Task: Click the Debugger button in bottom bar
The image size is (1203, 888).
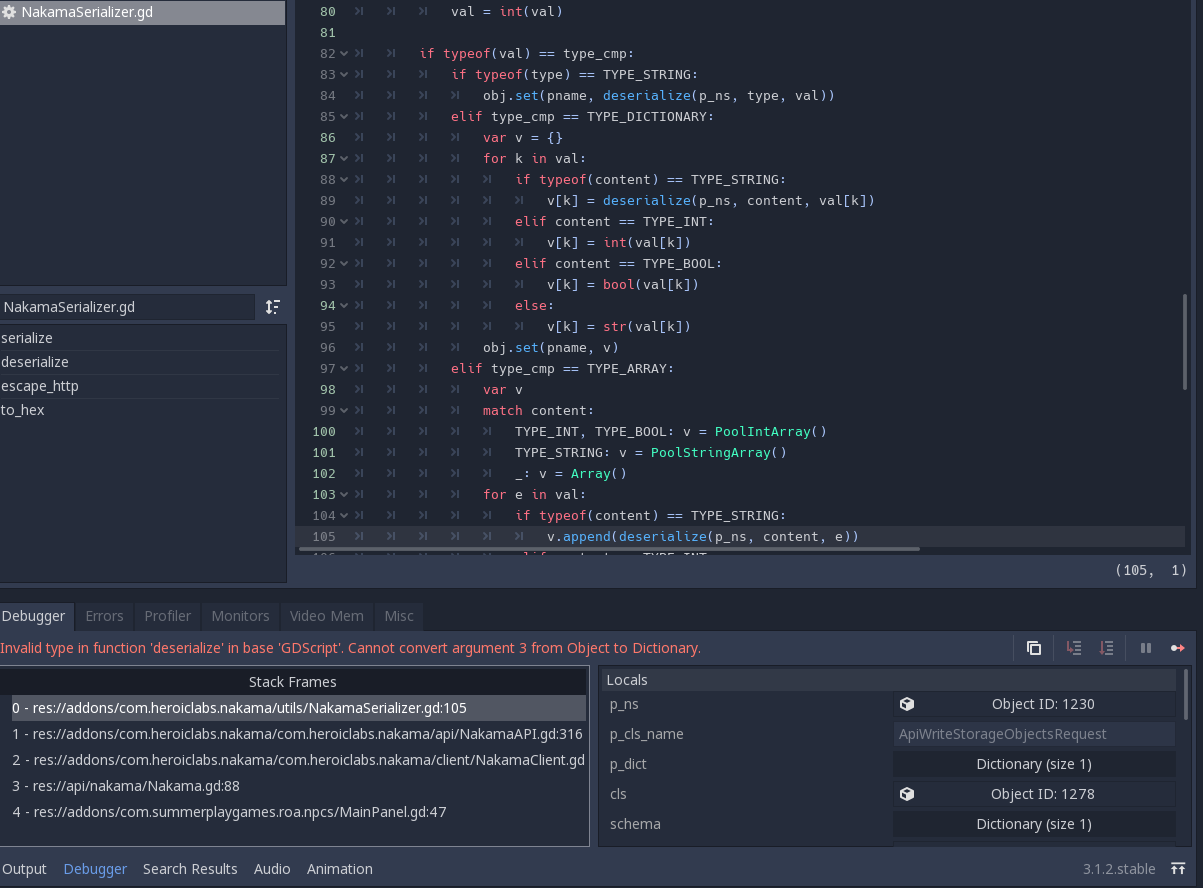Action: (x=95, y=869)
